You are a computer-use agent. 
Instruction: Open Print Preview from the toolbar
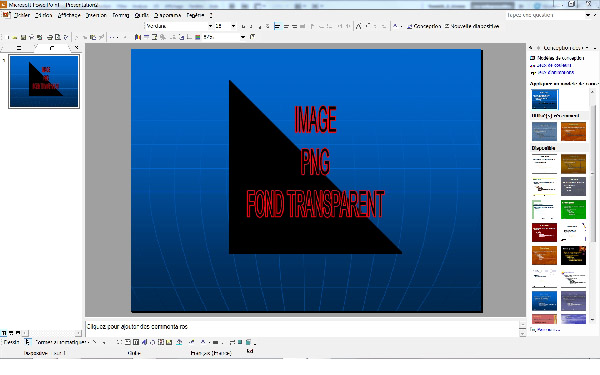coord(57,37)
